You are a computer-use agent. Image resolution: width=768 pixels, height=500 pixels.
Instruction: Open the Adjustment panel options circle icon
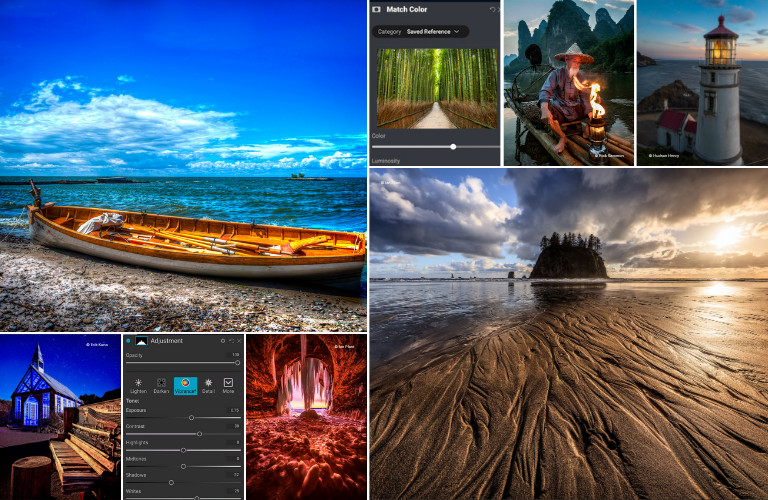click(221, 341)
